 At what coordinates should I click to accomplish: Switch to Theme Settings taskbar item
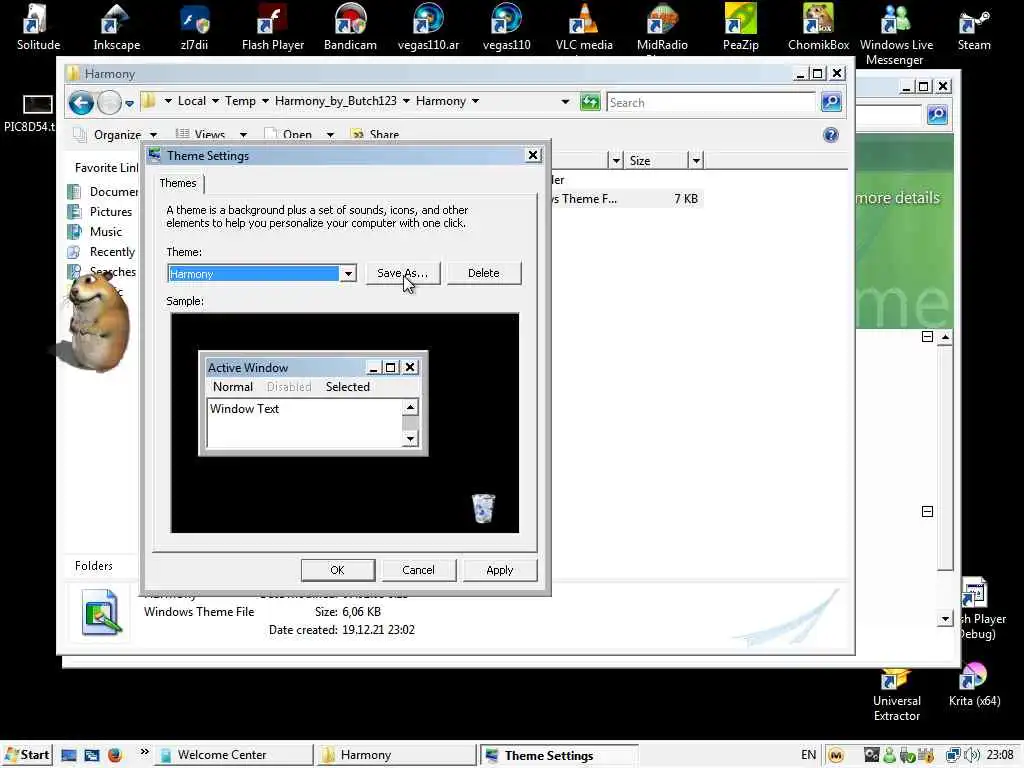(558, 755)
